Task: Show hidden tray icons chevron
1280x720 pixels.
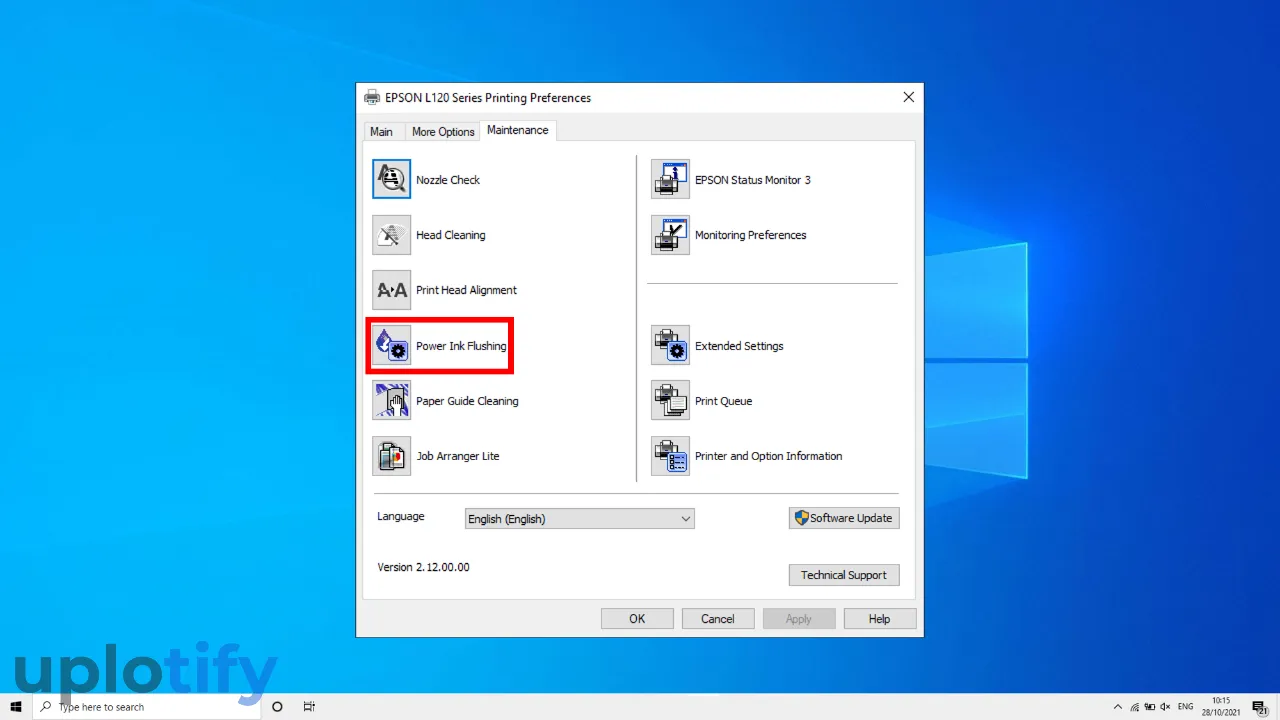Action: (x=1117, y=707)
